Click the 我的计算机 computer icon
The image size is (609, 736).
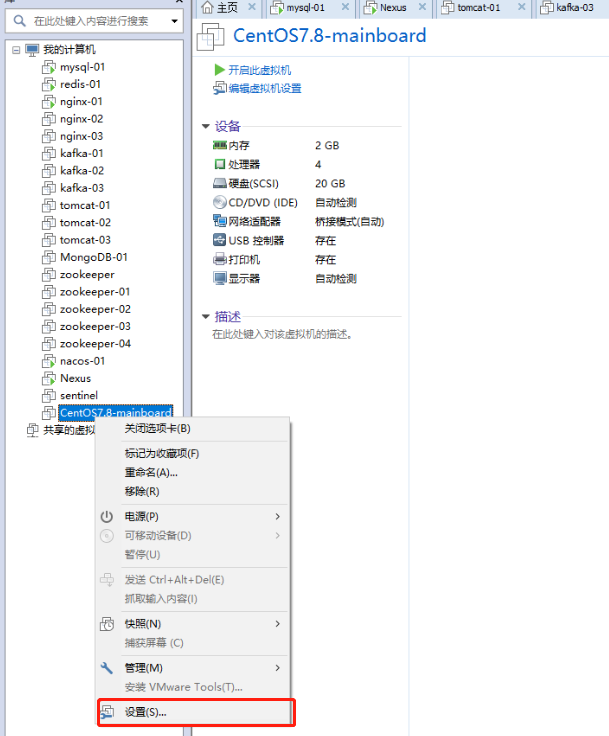coord(32,50)
